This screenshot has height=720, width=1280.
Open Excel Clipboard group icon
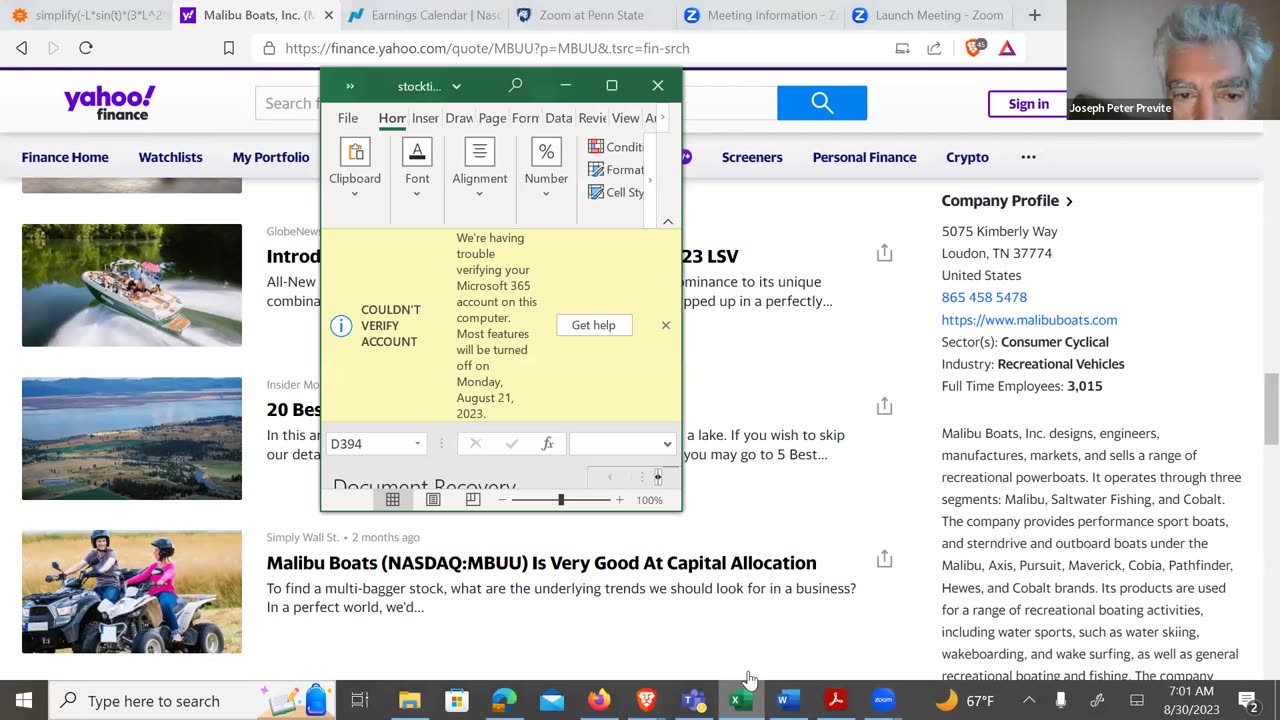click(355, 153)
